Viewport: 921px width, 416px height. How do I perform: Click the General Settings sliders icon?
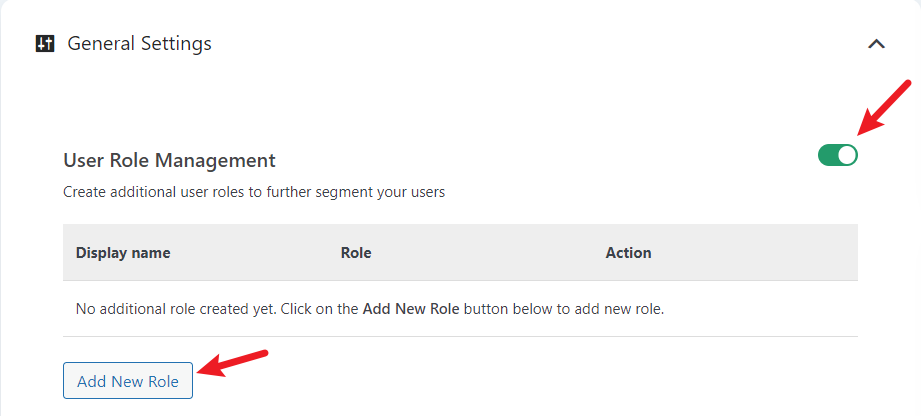pos(45,44)
